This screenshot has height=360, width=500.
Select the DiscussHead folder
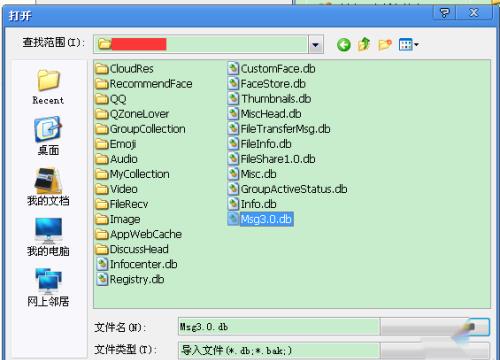pos(132,249)
